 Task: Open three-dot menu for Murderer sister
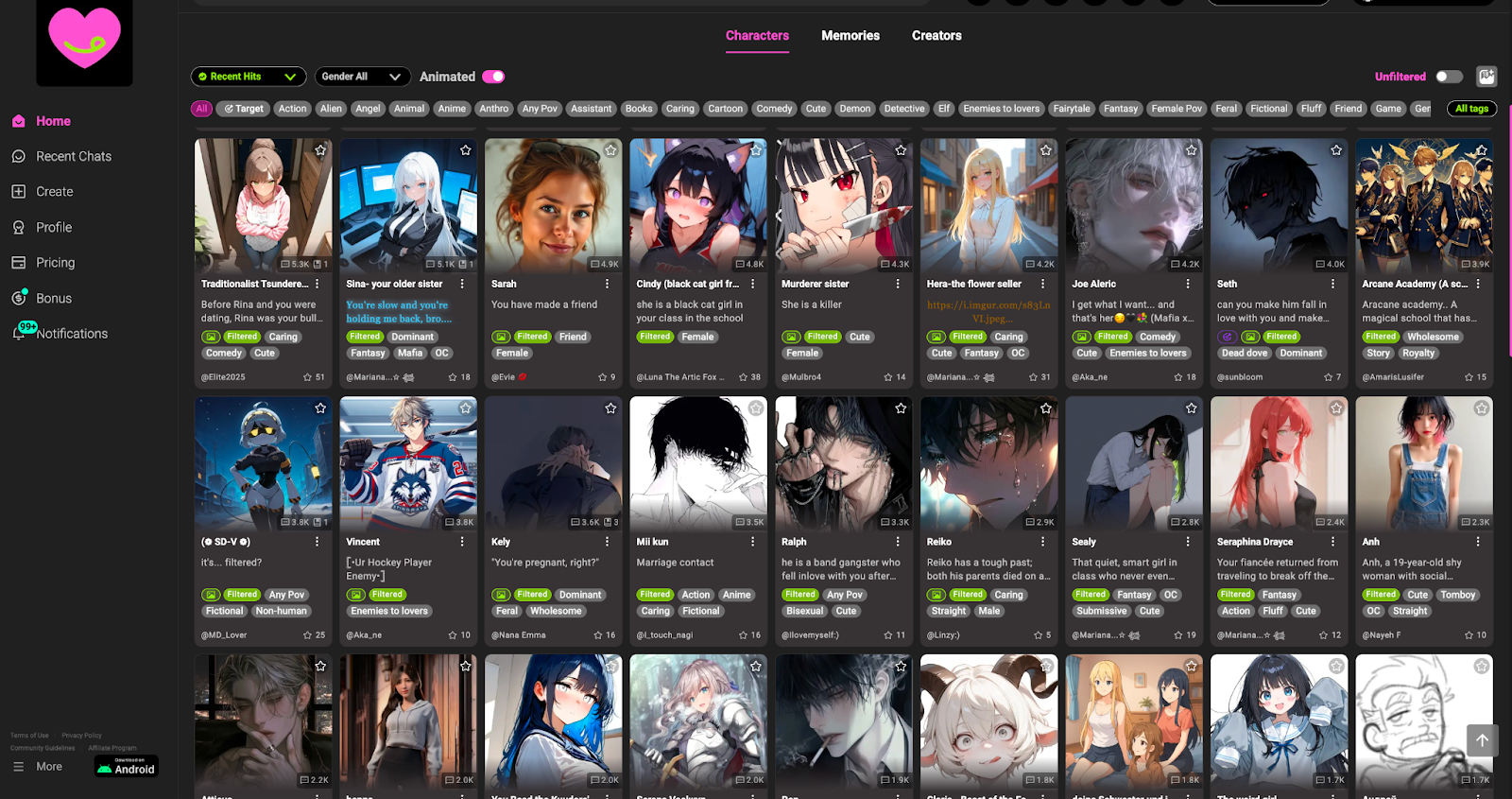tap(898, 284)
